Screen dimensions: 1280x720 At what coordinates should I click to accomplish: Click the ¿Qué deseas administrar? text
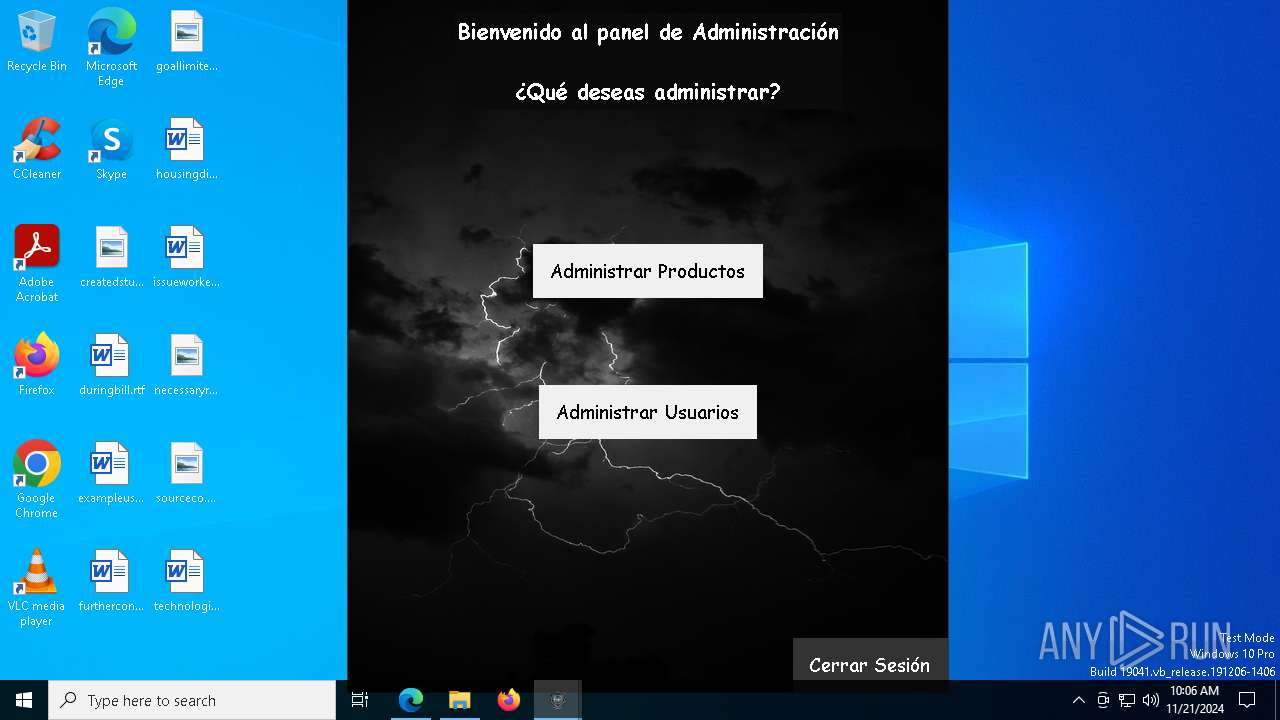tap(648, 92)
